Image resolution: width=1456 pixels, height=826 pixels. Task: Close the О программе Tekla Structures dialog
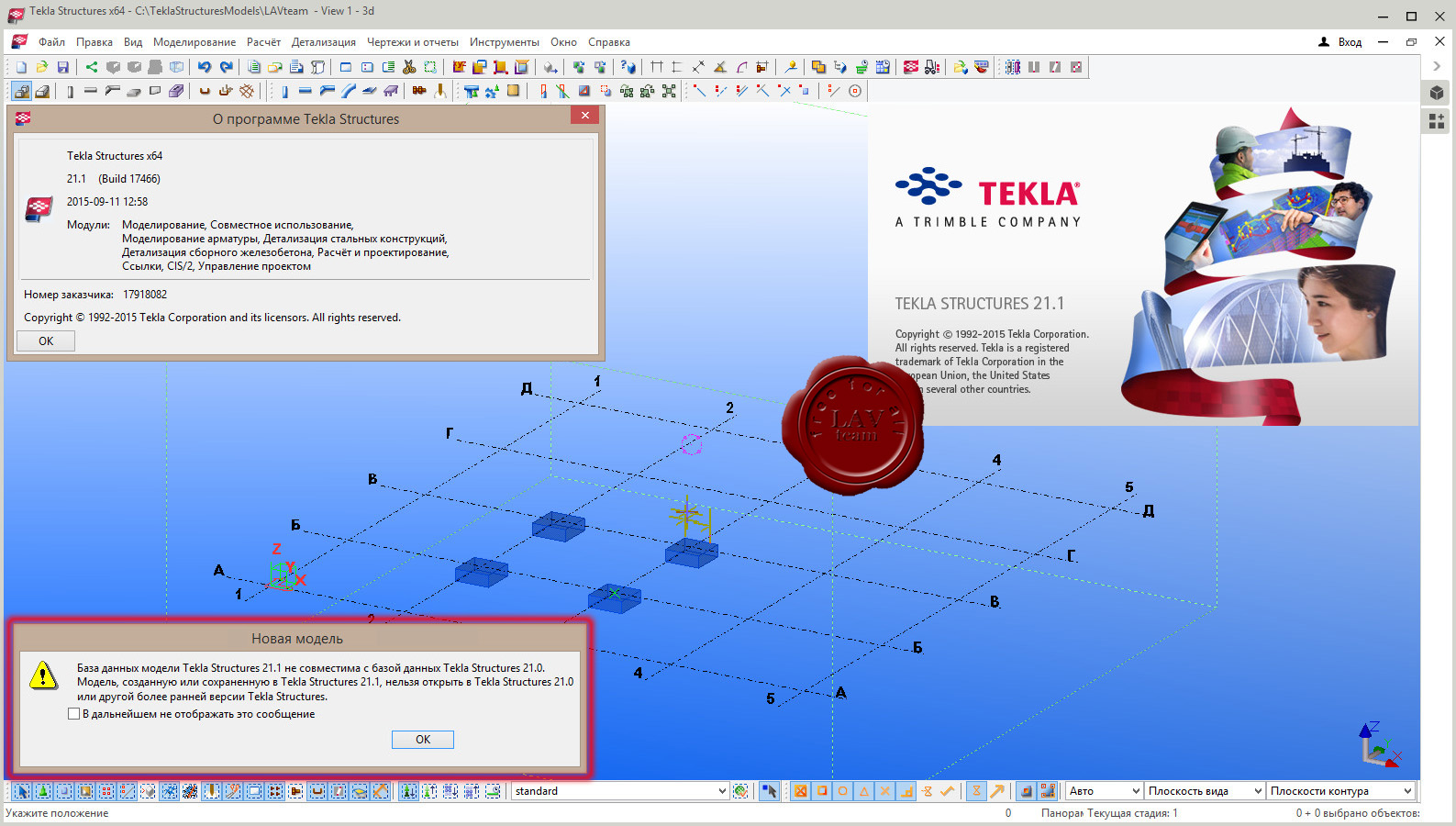pos(584,115)
